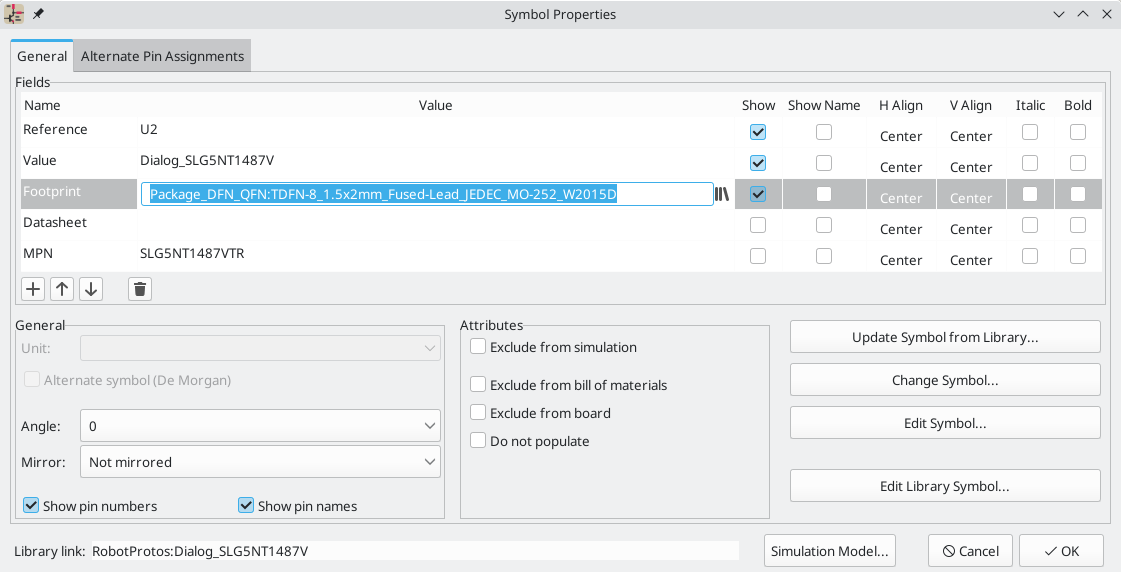This screenshot has width=1121, height=572.
Task: Open the Simulation Model dialog
Action: tap(829, 551)
